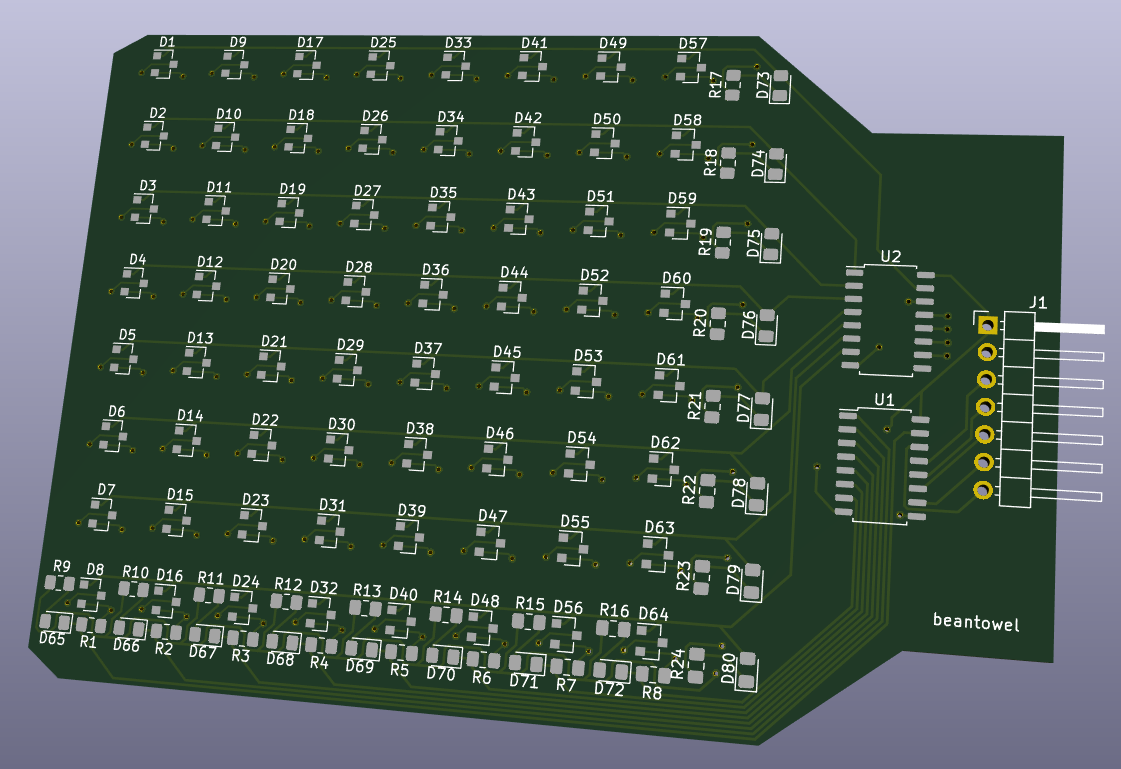Click the D40 LED label
The height and width of the screenshot is (769, 1121).
coord(403,594)
